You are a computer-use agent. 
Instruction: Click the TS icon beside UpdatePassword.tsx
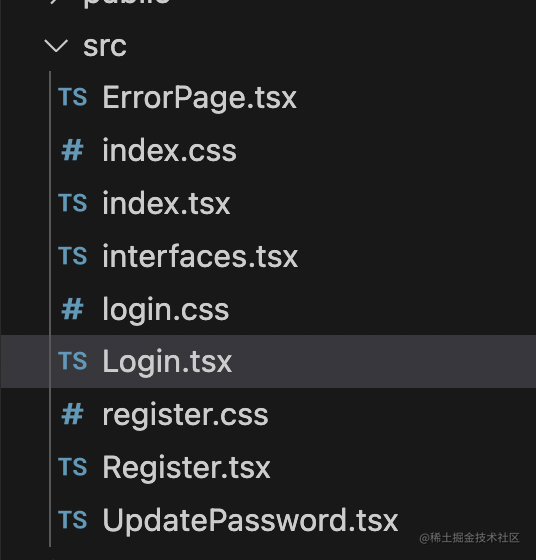[x=73, y=519]
